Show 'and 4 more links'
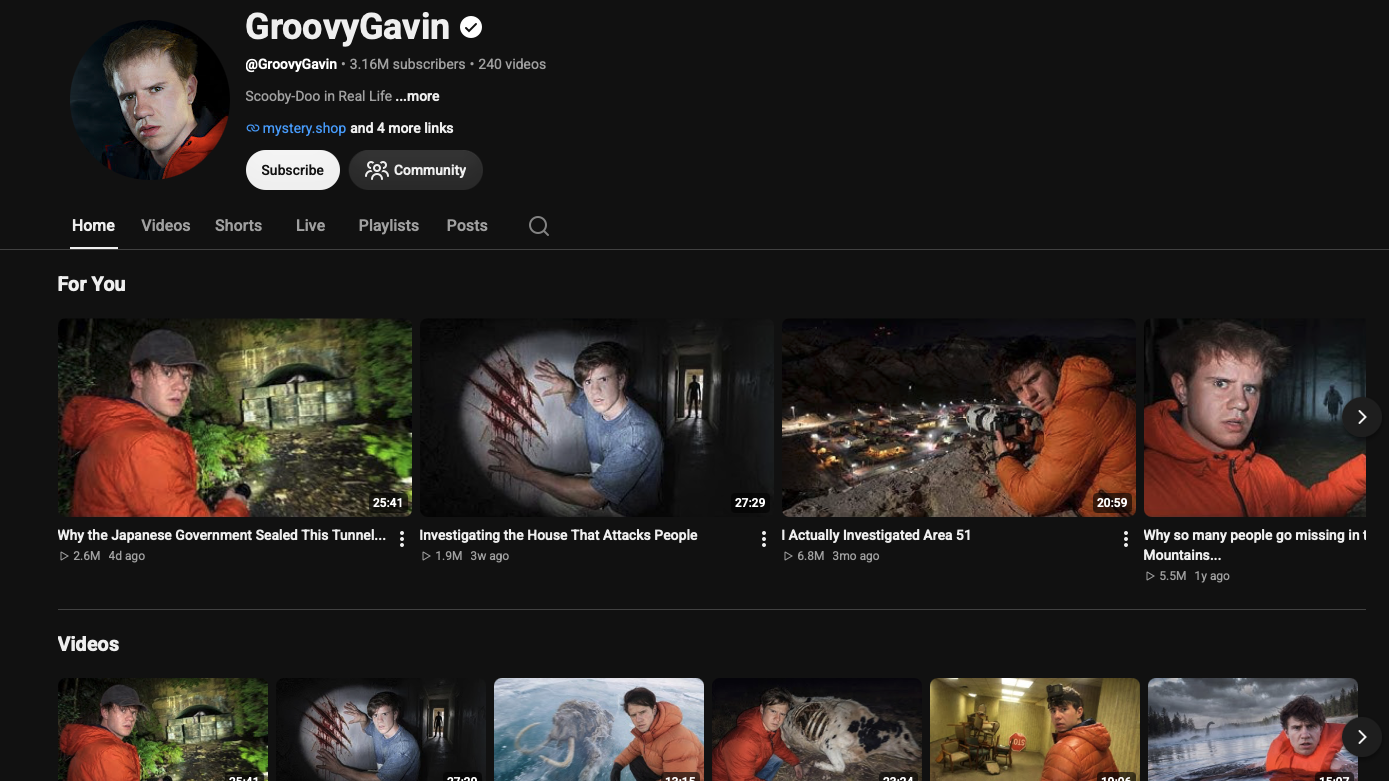The image size is (1389, 781). coord(401,128)
